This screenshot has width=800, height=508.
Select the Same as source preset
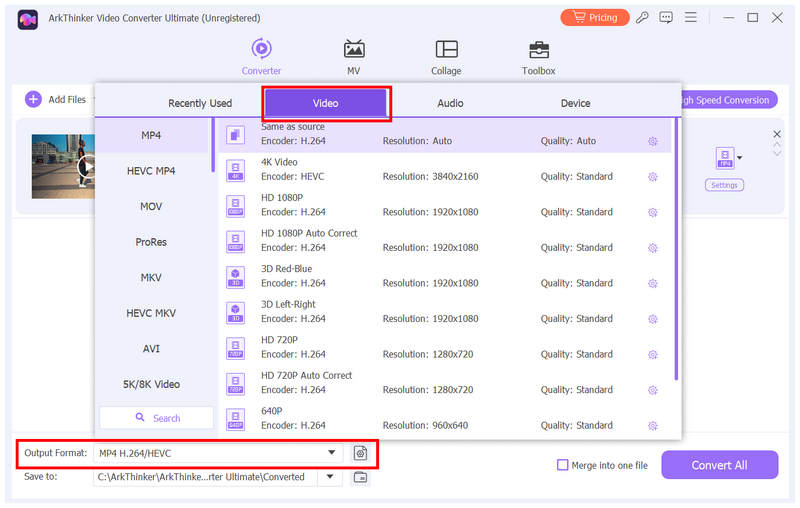point(444,135)
